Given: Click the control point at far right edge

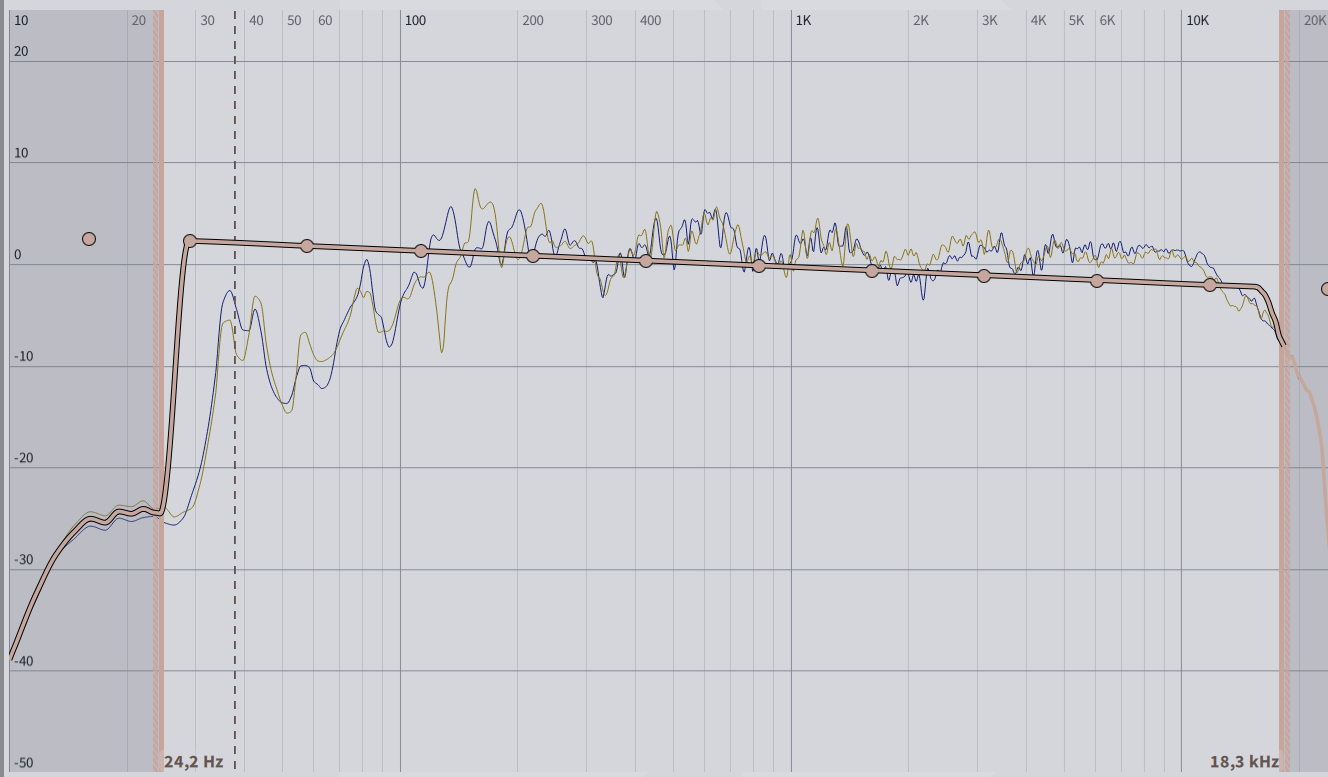Looking at the screenshot, I should point(1325,289).
